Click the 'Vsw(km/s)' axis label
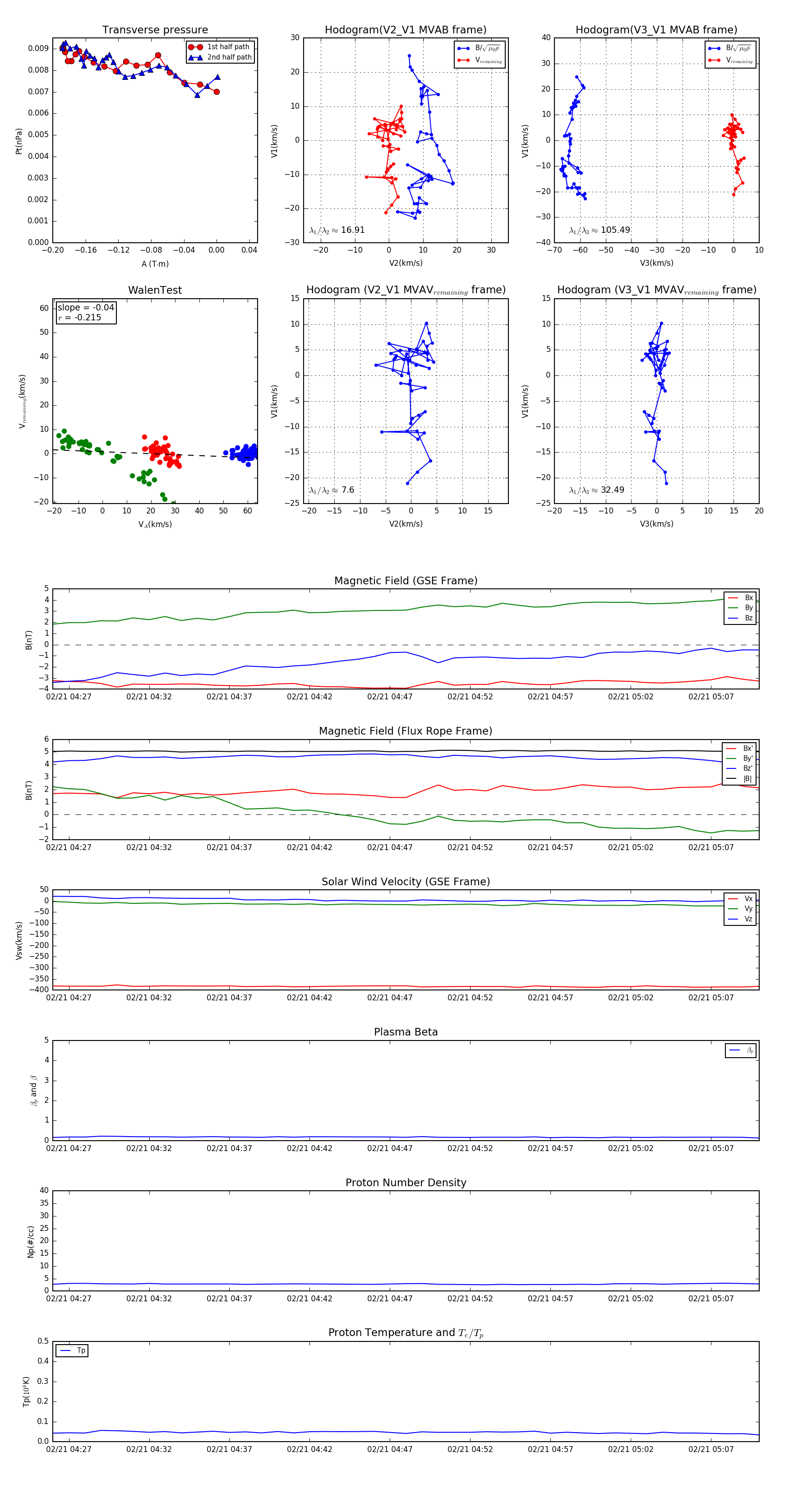812x1489 pixels. pyautogui.click(x=18, y=941)
